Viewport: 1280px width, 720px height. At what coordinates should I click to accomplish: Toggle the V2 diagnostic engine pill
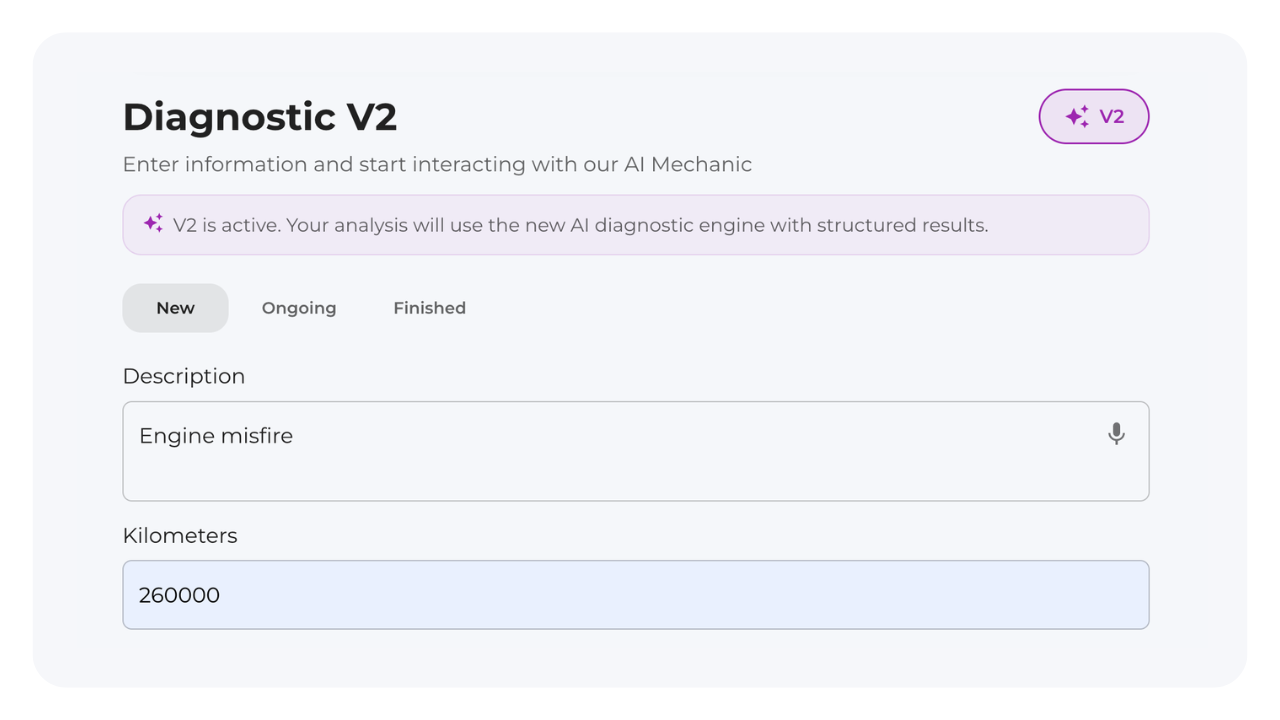pyautogui.click(x=1093, y=117)
